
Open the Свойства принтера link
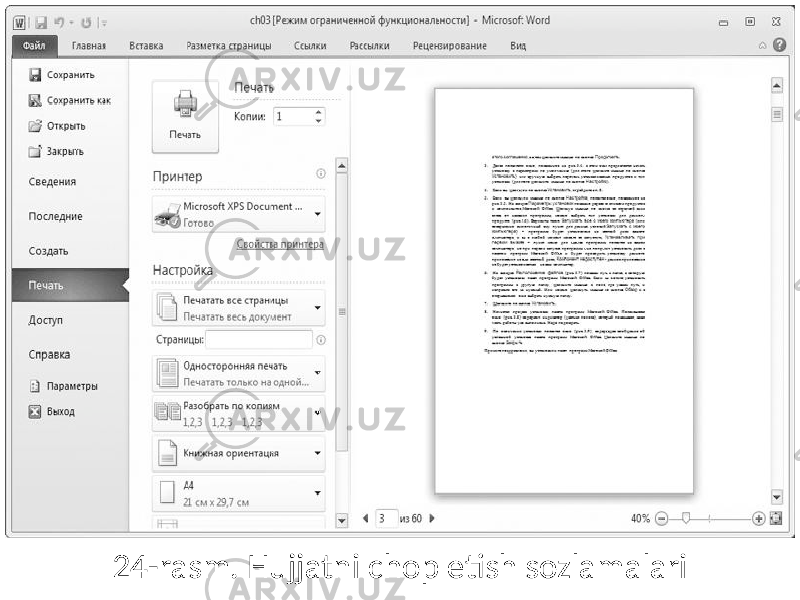(x=280, y=244)
